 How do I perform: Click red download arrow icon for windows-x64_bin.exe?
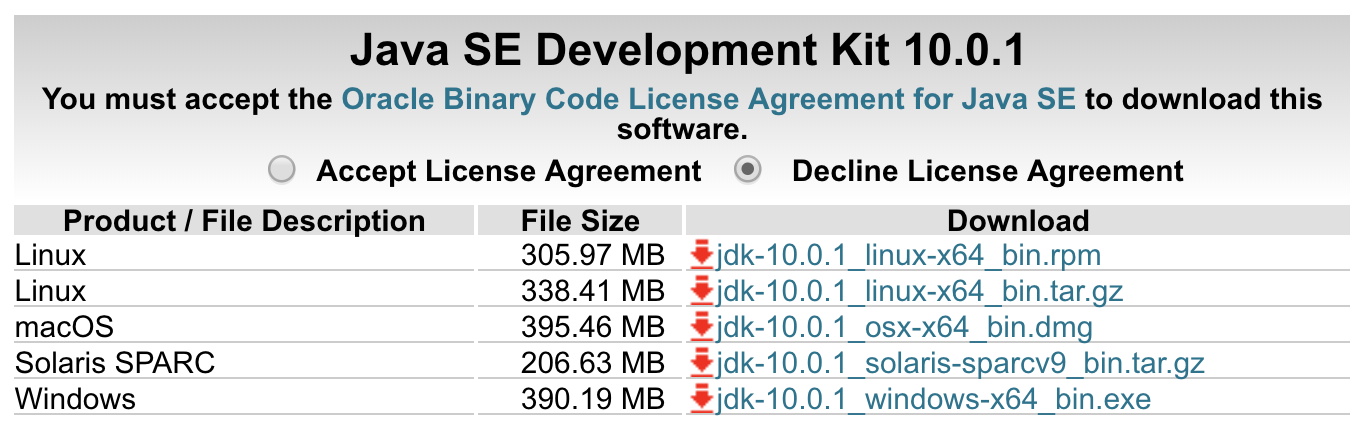pos(702,400)
